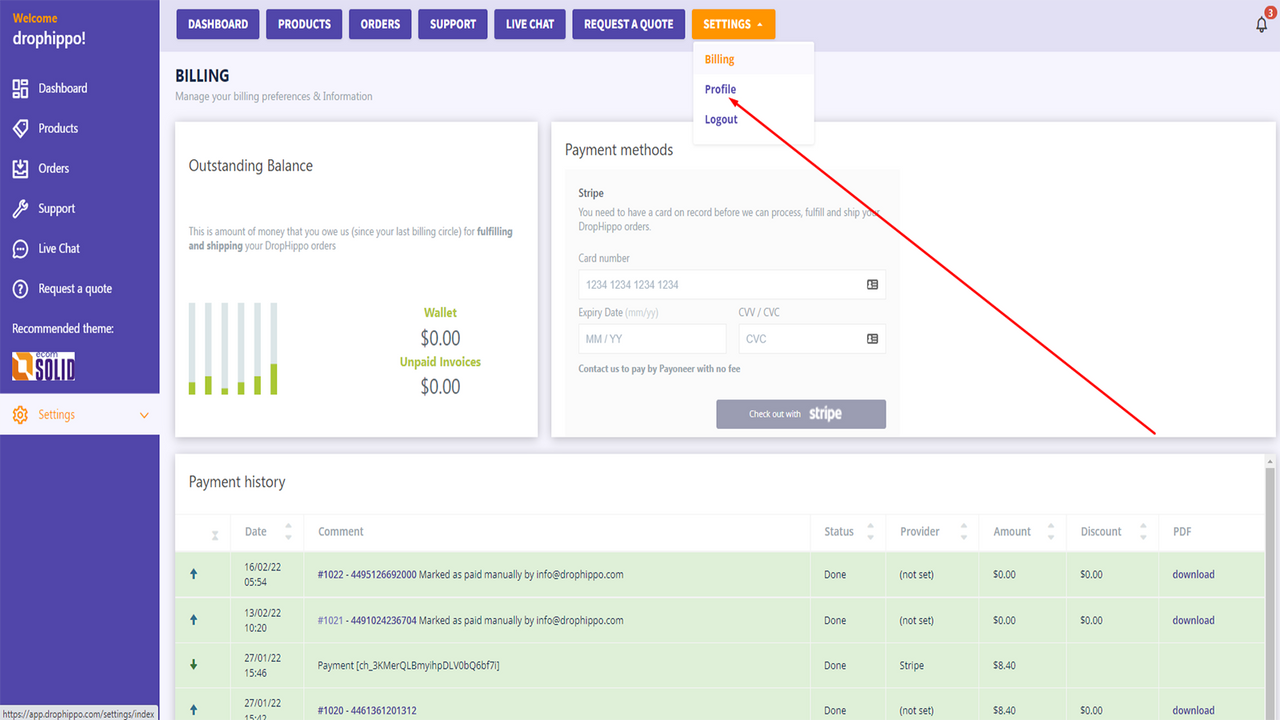This screenshot has width=1280, height=720.
Task: Sort payment history by Amount
Action: (1052, 531)
